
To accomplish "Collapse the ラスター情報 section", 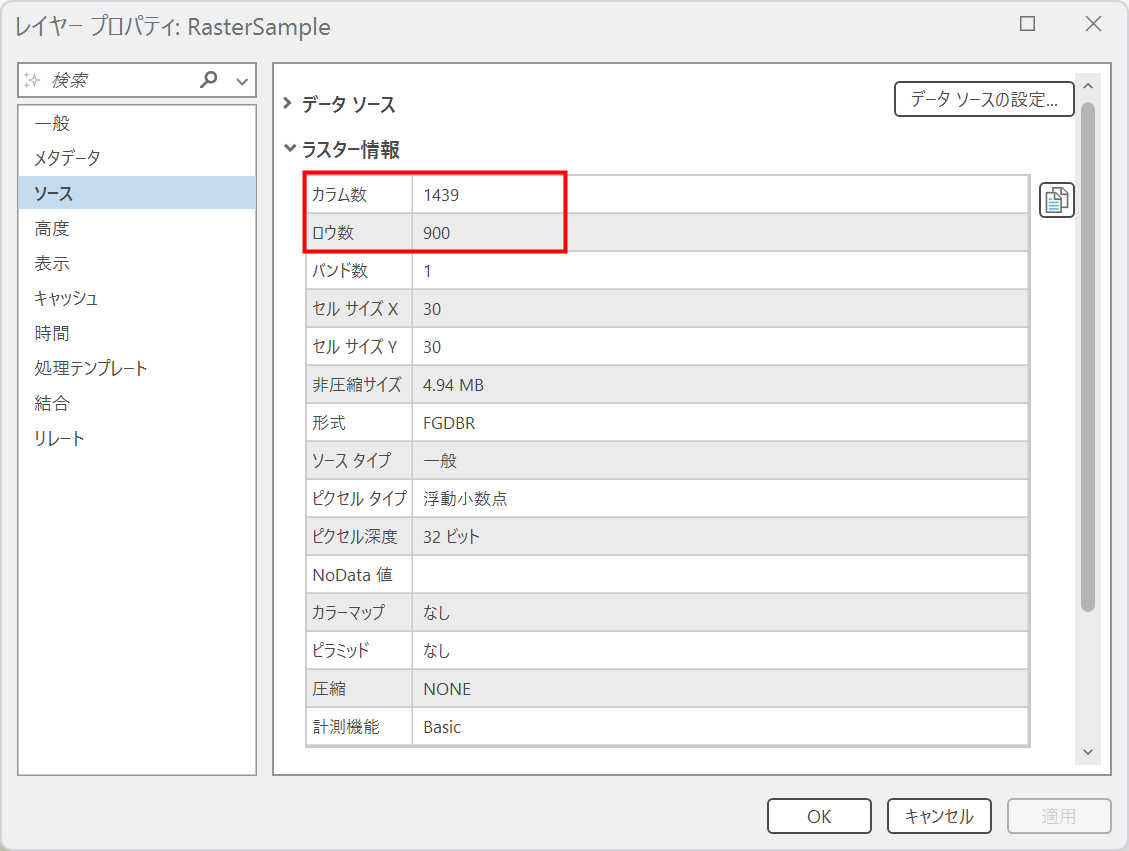I will tap(289, 148).
